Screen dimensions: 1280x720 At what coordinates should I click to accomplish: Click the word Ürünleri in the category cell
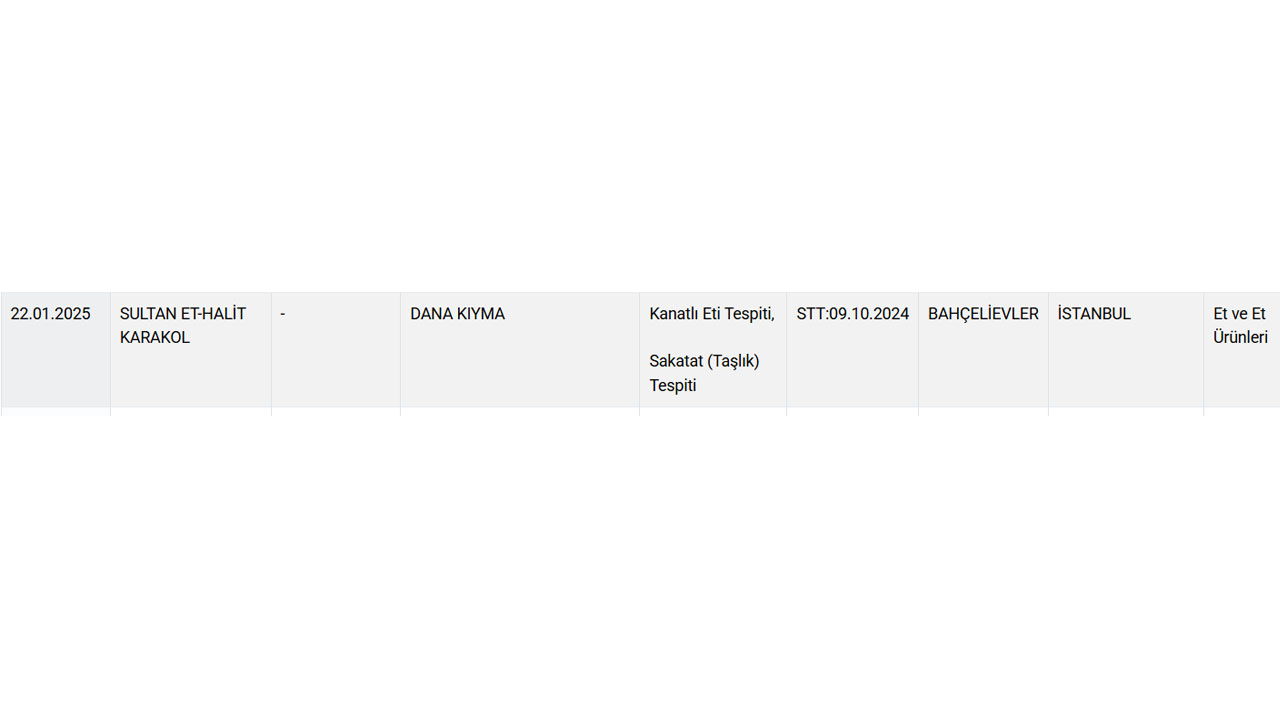point(1240,338)
